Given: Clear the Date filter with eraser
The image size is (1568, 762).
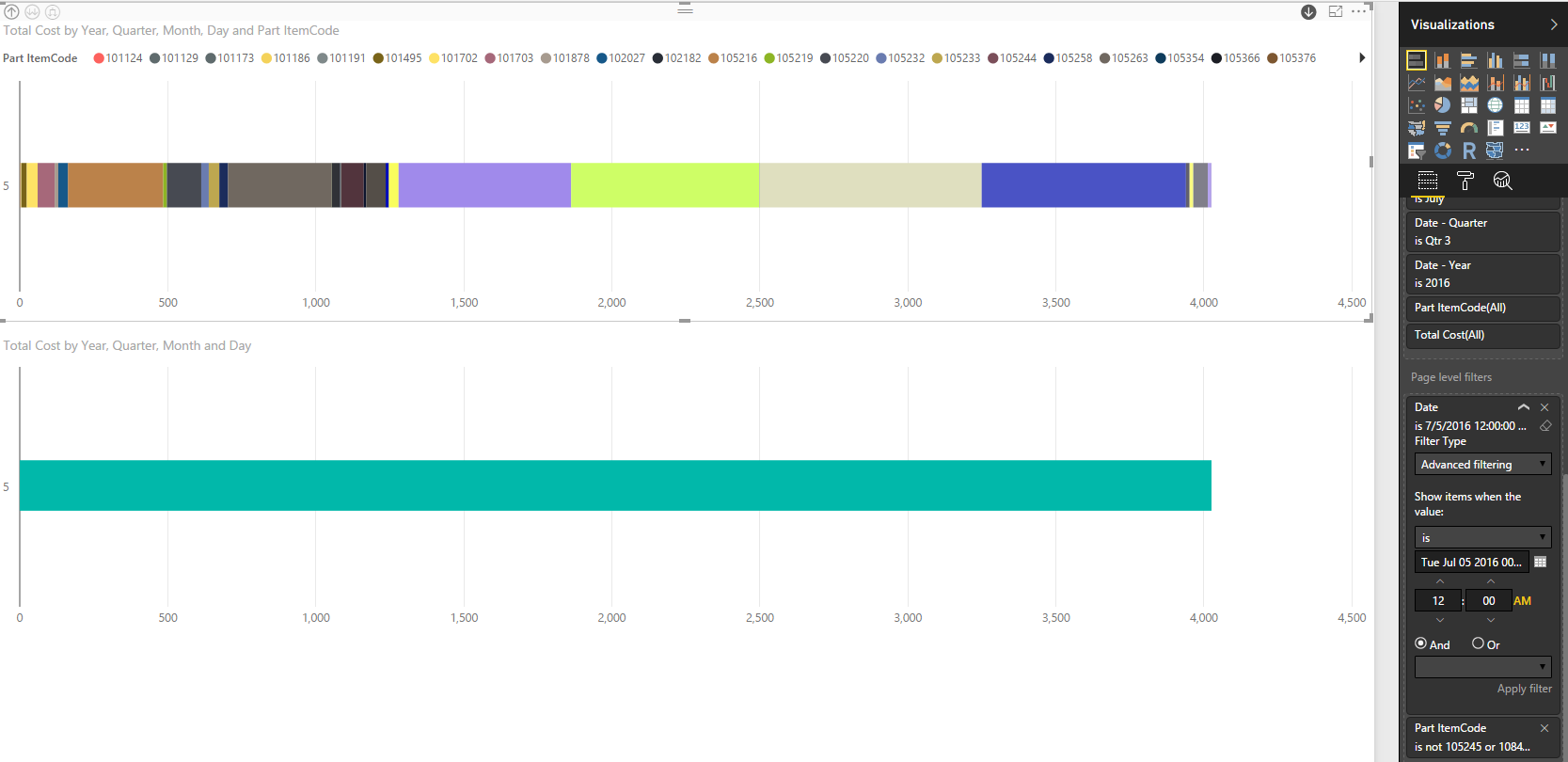Looking at the screenshot, I should point(1544,426).
